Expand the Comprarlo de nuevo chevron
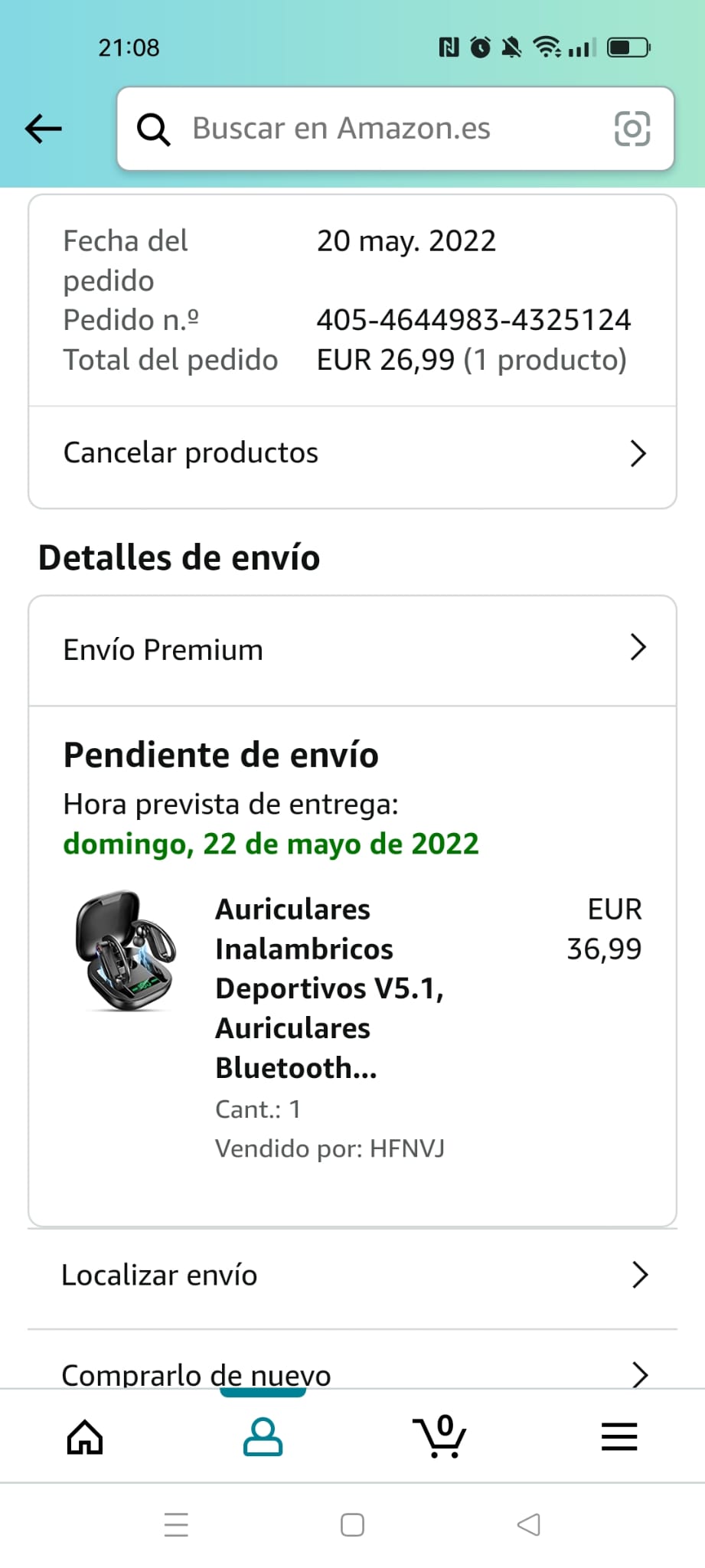This screenshot has width=705, height=1568. pyautogui.click(x=640, y=1374)
